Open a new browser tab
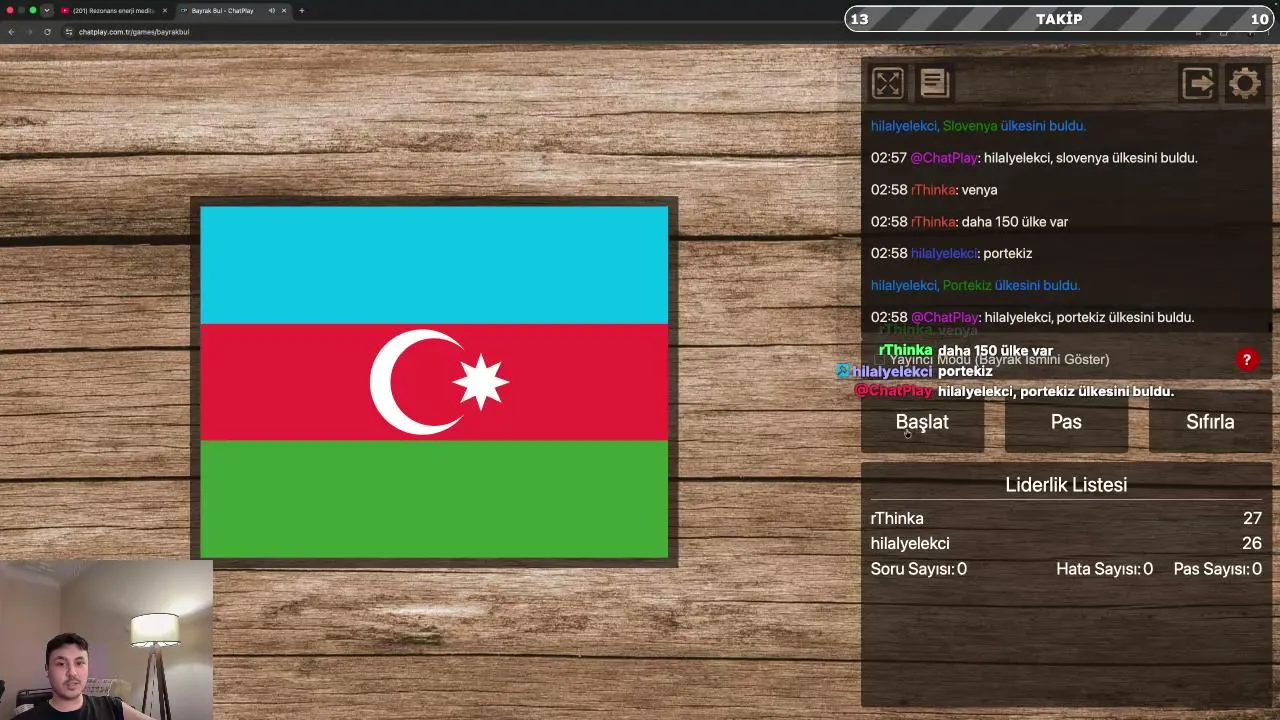 (301, 11)
